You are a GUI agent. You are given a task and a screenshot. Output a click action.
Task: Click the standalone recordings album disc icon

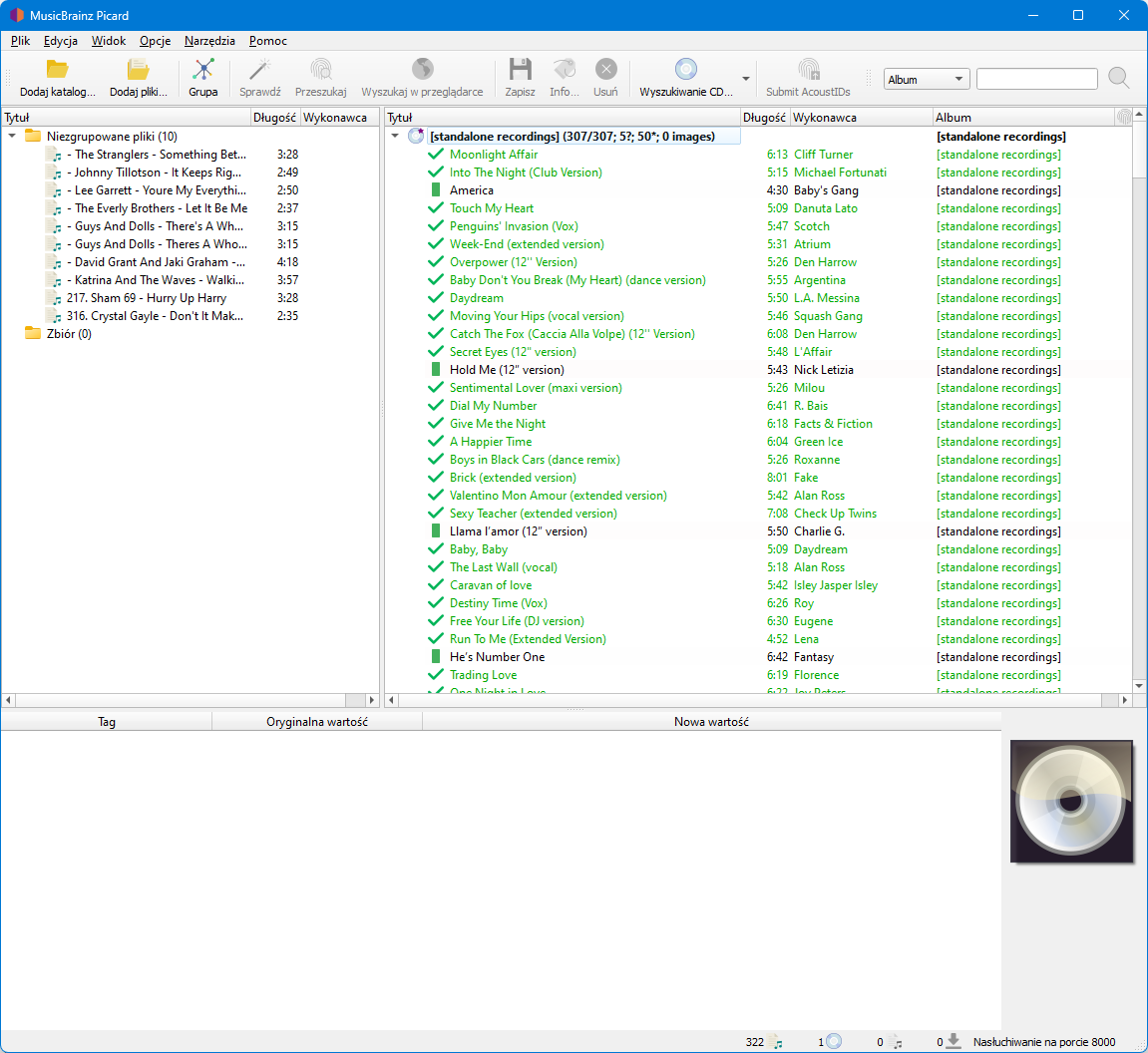point(416,136)
